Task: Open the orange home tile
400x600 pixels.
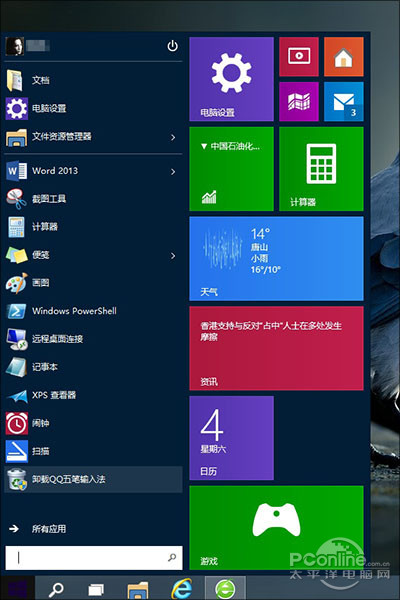Action: click(344, 57)
